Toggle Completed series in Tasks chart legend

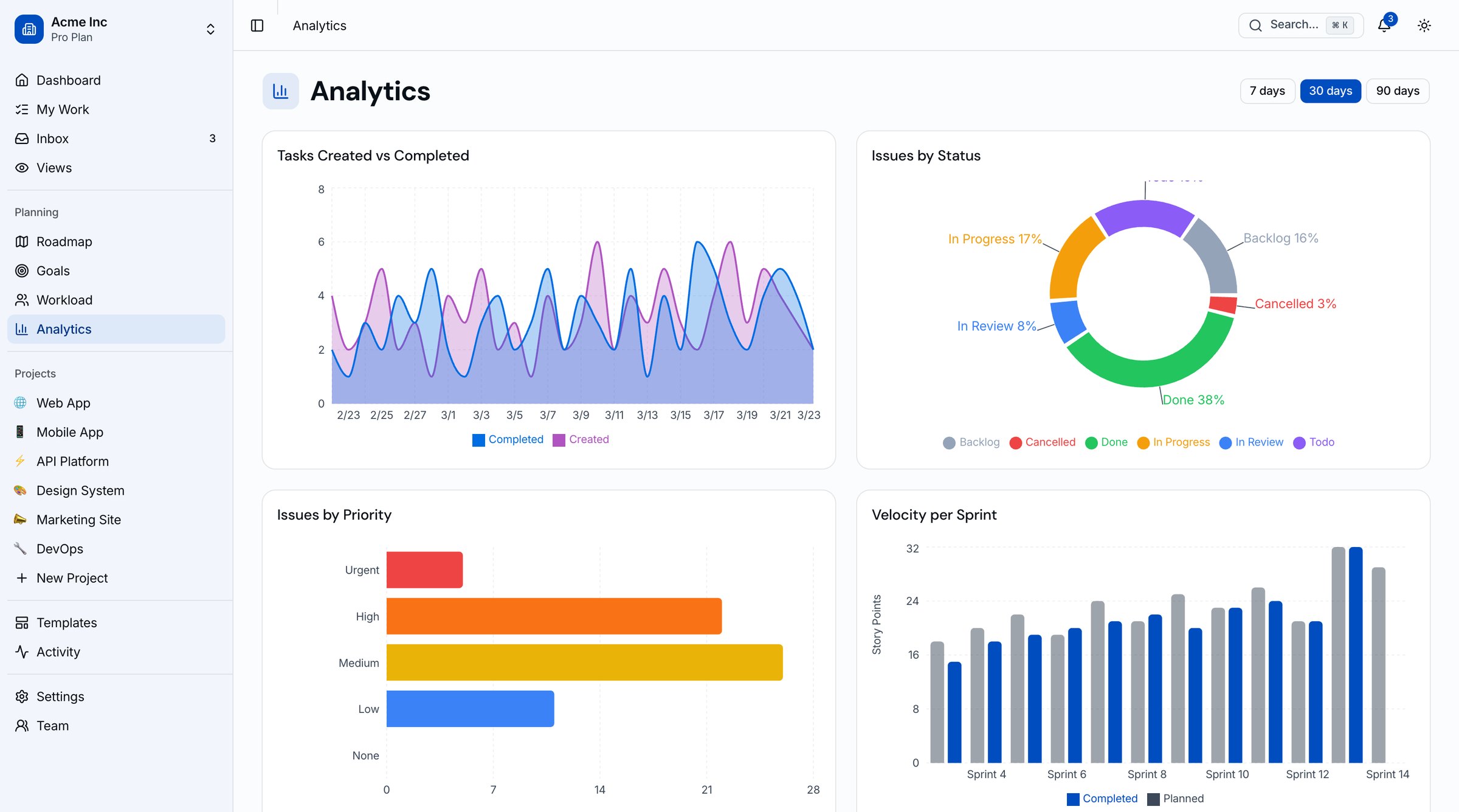[x=508, y=439]
